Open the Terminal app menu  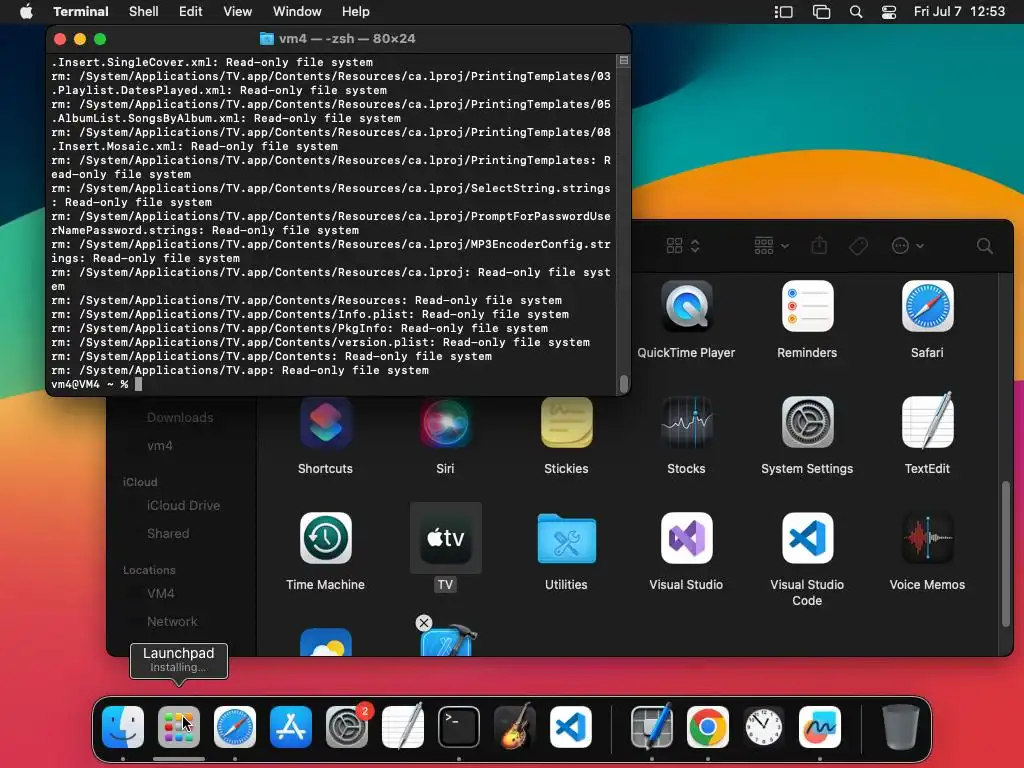click(x=81, y=11)
